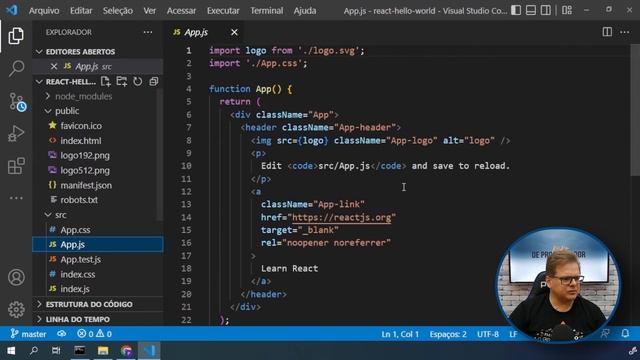The width and height of the screenshot is (640, 360).
Task: Open the Acessar menu
Action: (x=181, y=11)
